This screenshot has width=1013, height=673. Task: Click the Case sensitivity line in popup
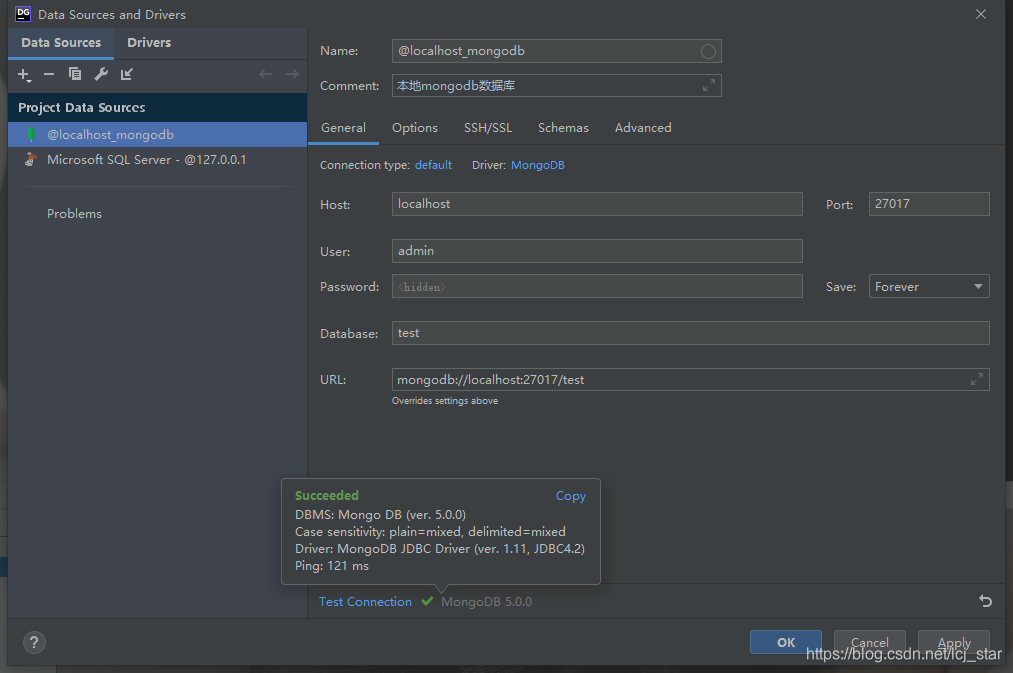click(x=430, y=532)
